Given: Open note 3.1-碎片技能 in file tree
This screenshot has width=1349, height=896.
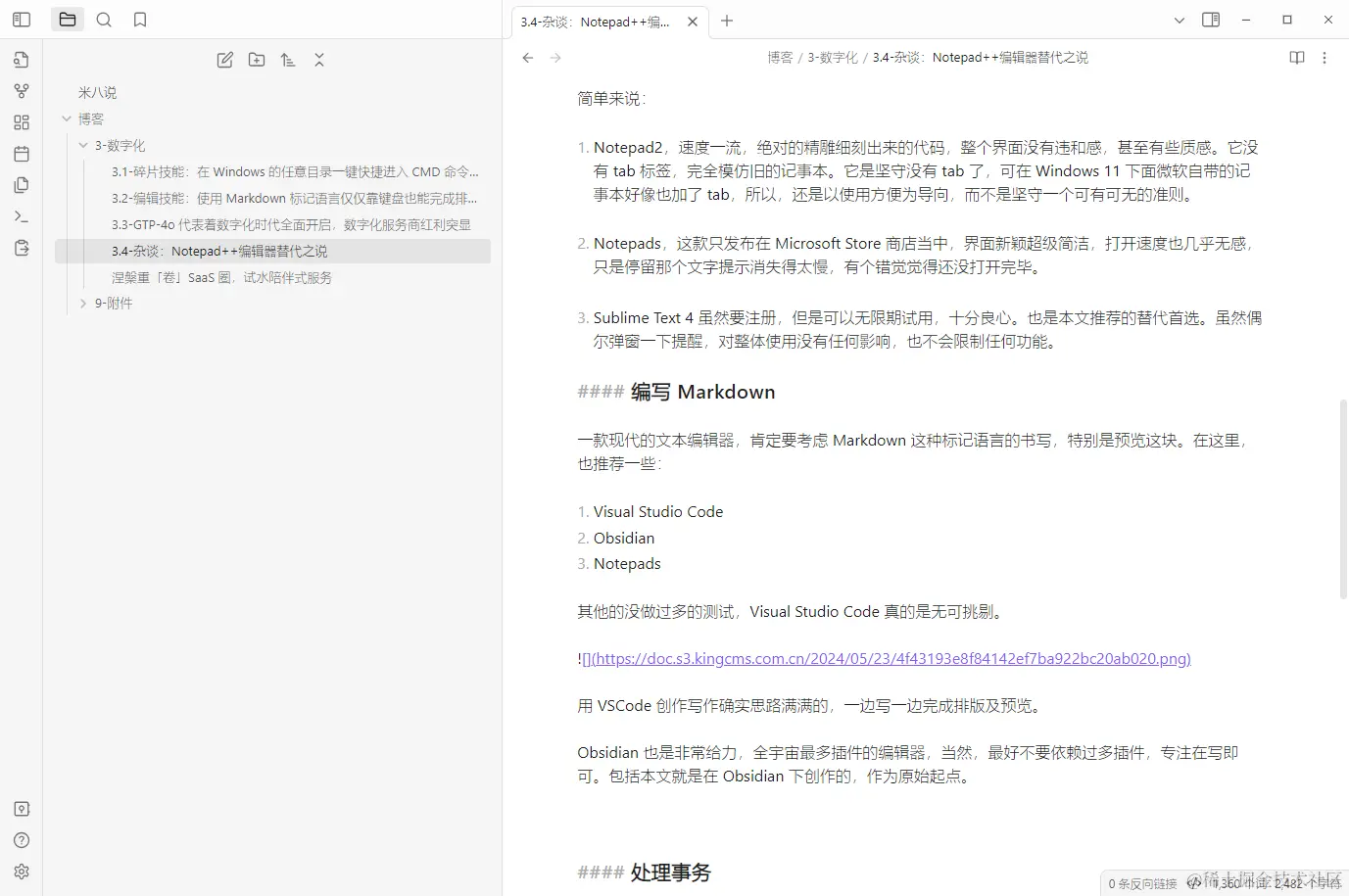Looking at the screenshot, I should tap(294, 171).
